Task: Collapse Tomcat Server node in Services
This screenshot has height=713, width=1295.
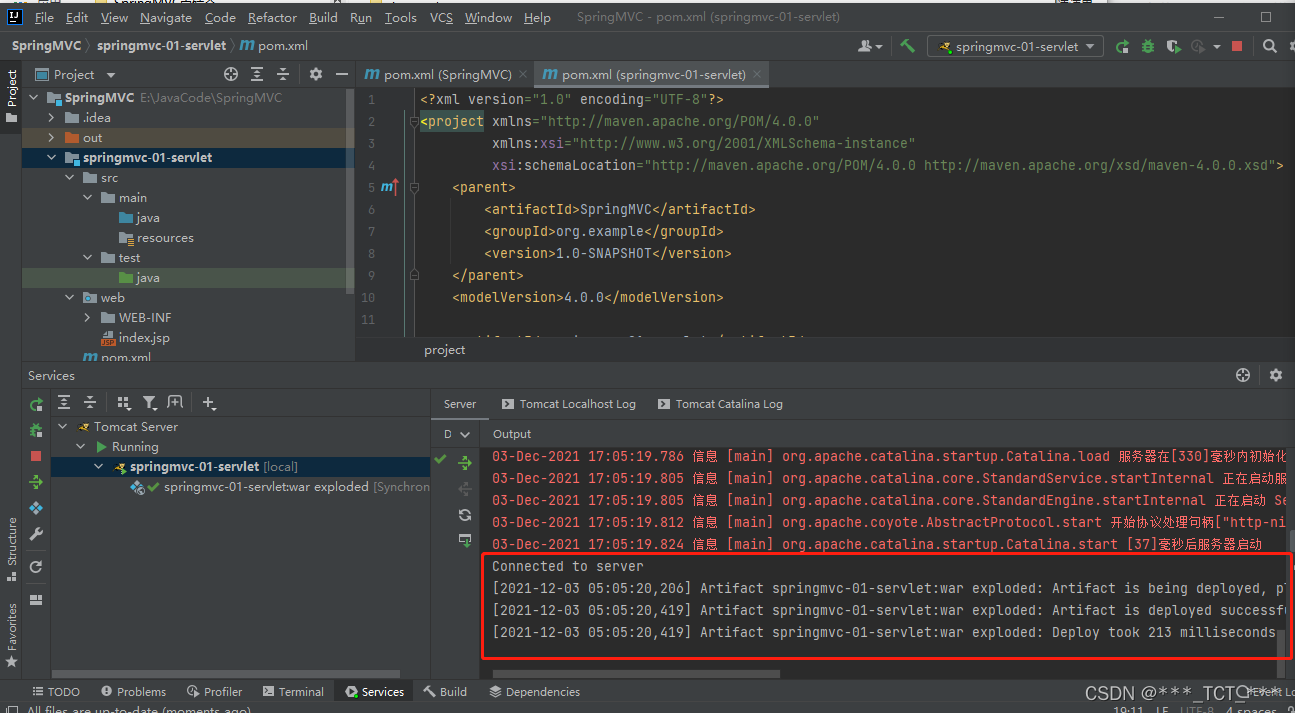Action: [x=63, y=427]
